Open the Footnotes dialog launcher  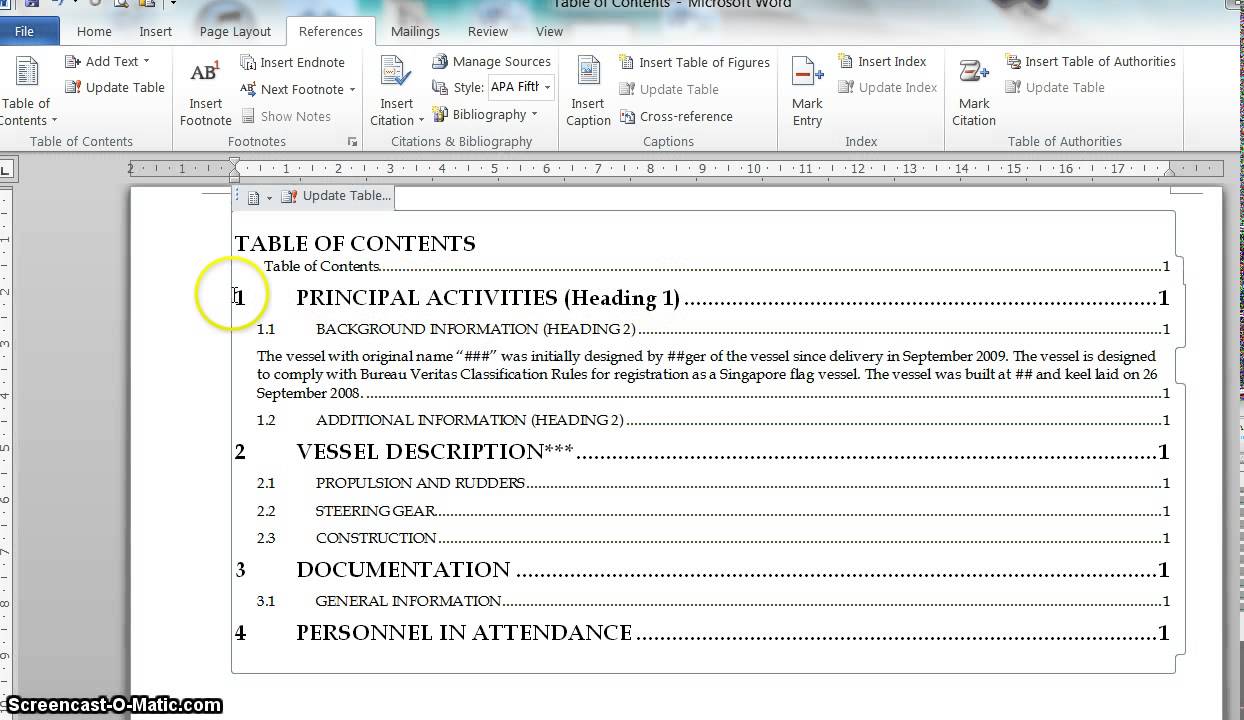pos(352,142)
